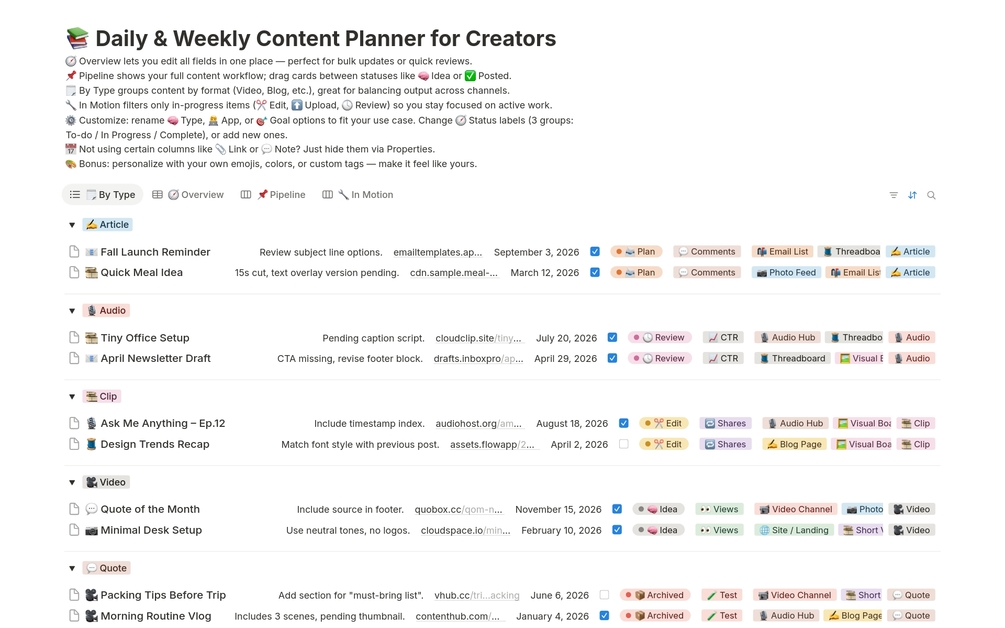Tick the Packing Tips Before Trip checkbox
This screenshot has width=1005, height=628.
click(x=604, y=595)
